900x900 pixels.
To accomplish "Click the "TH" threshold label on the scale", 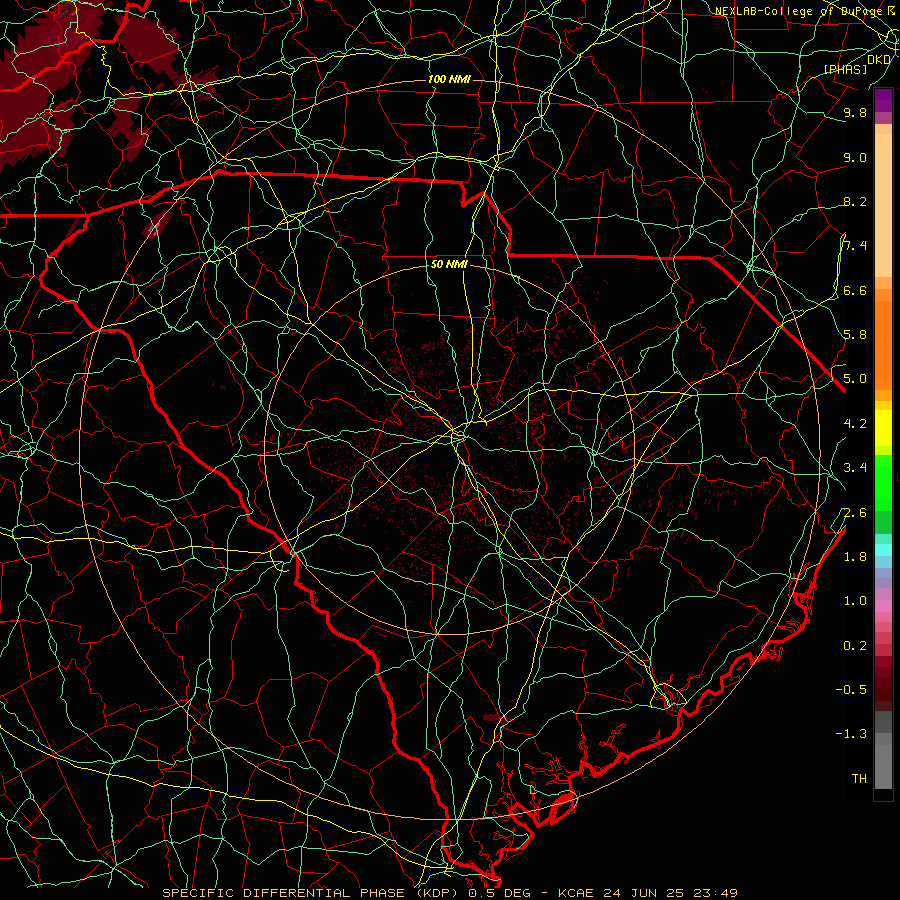I will (859, 779).
